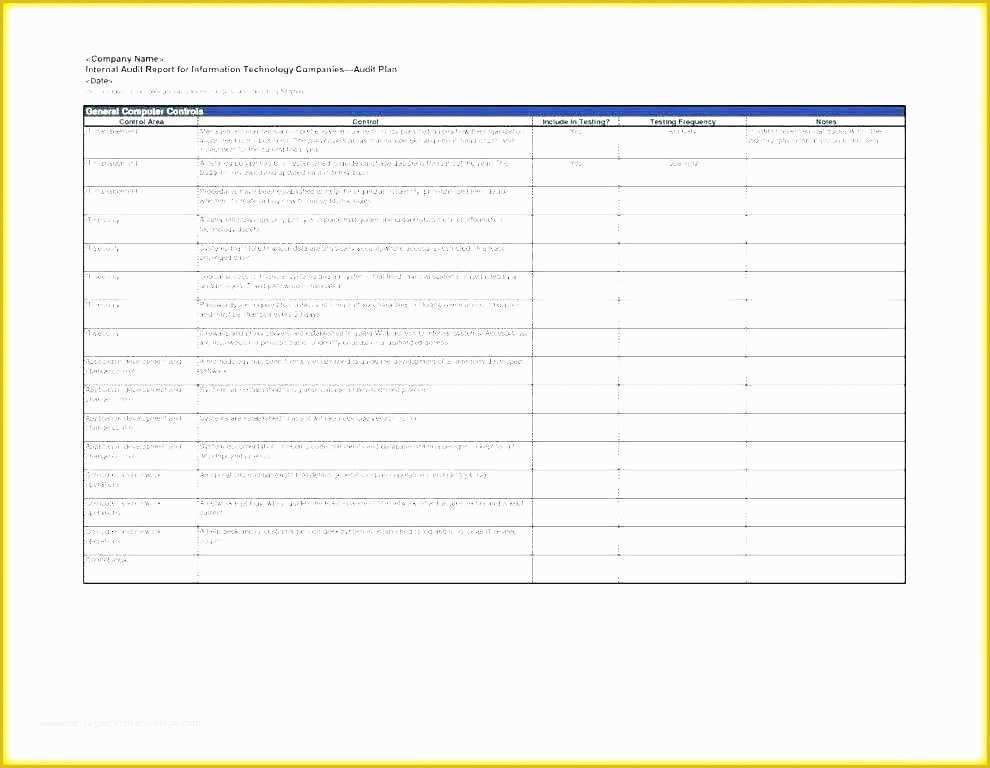Screen dimensions: 990x768
Task: Click the 'Include in Testing?' column header
Action: coord(576,121)
